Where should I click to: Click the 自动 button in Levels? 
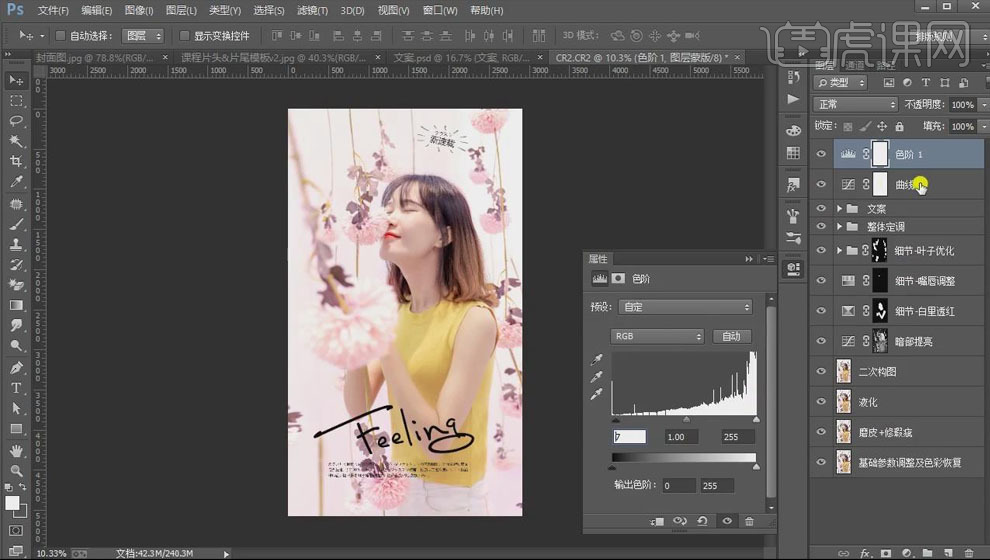[x=731, y=337]
